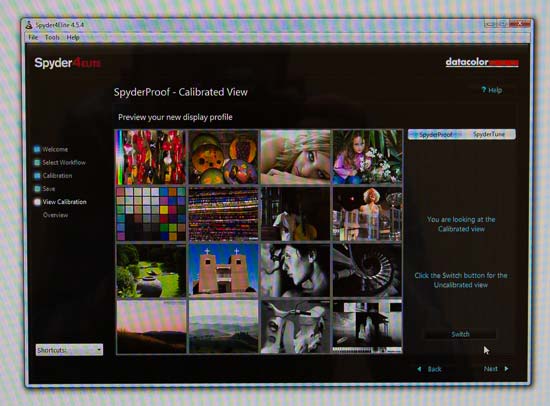Go Back to the previous step

click(x=434, y=369)
